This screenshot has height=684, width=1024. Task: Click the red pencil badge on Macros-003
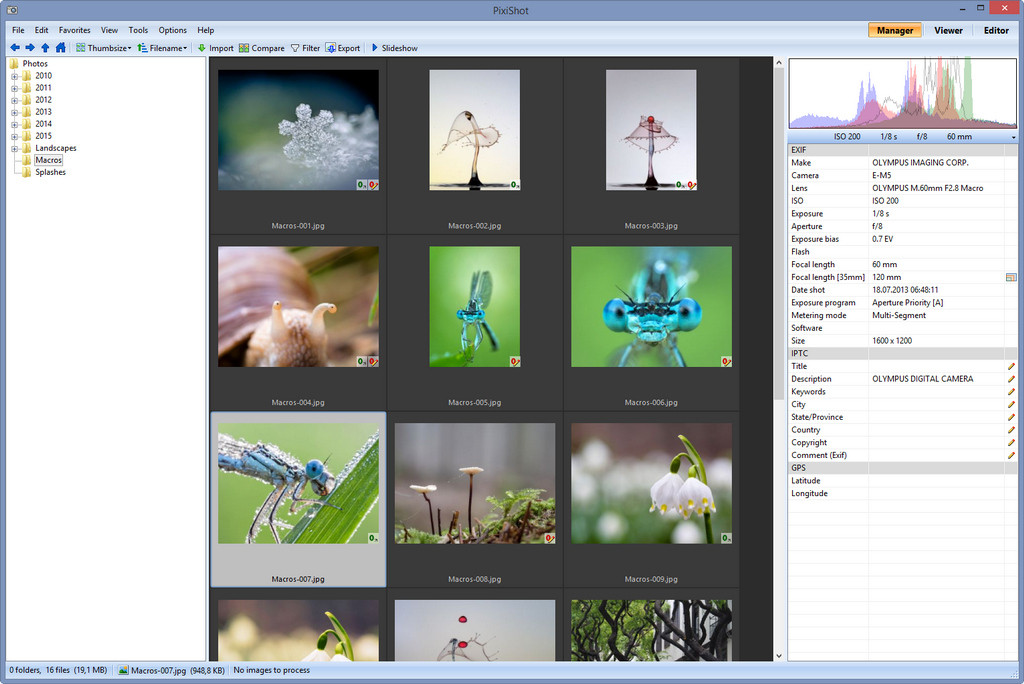point(692,185)
